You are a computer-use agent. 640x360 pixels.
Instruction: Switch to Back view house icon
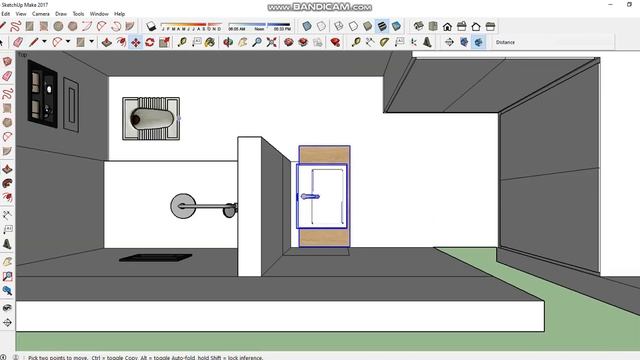(x=476, y=27)
